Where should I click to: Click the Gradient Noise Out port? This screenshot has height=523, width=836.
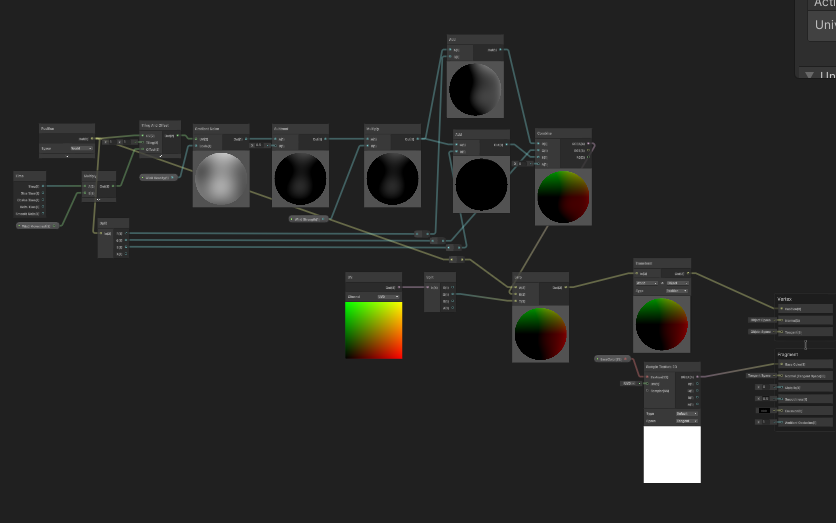pyautogui.click(x=244, y=139)
